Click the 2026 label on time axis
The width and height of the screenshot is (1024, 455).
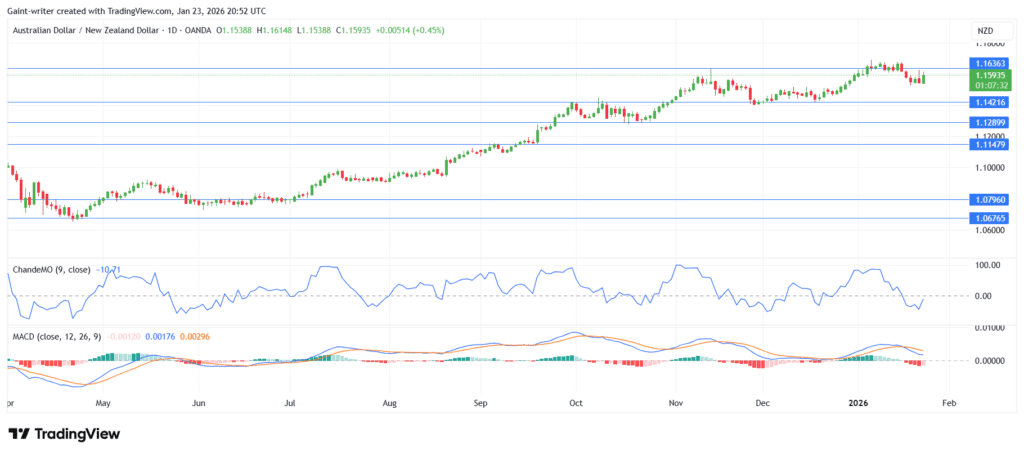tap(857, 405)
